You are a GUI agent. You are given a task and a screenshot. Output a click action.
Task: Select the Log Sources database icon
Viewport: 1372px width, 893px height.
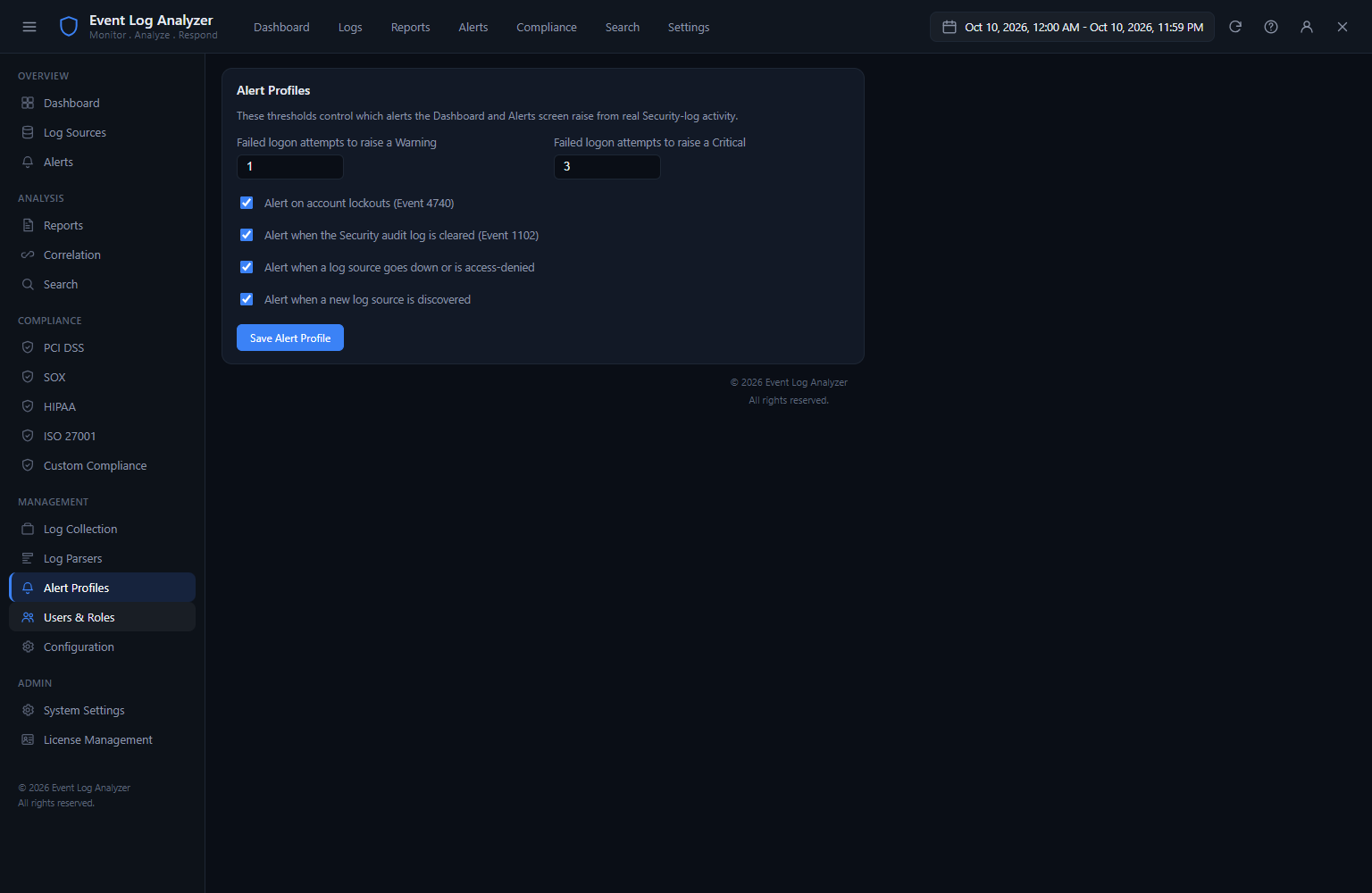[x=28, y=132]
